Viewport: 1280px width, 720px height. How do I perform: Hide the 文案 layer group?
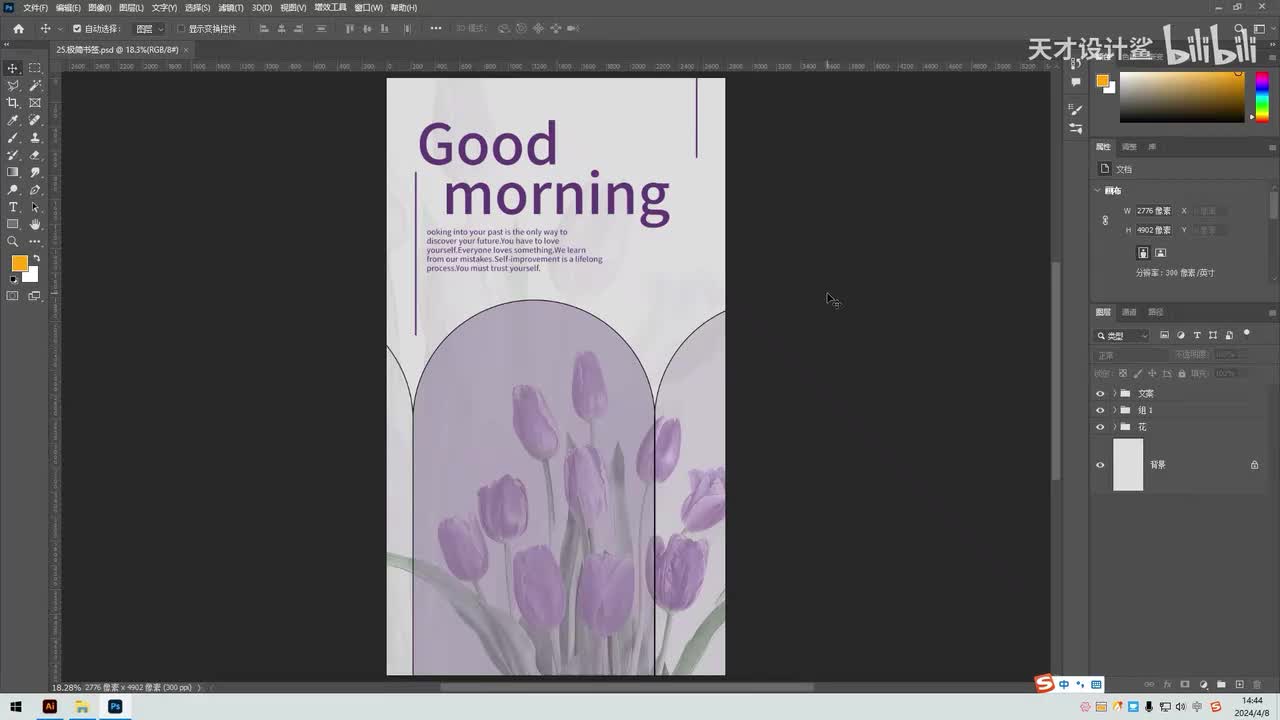pyautogui.click(x=1100, y=393)
